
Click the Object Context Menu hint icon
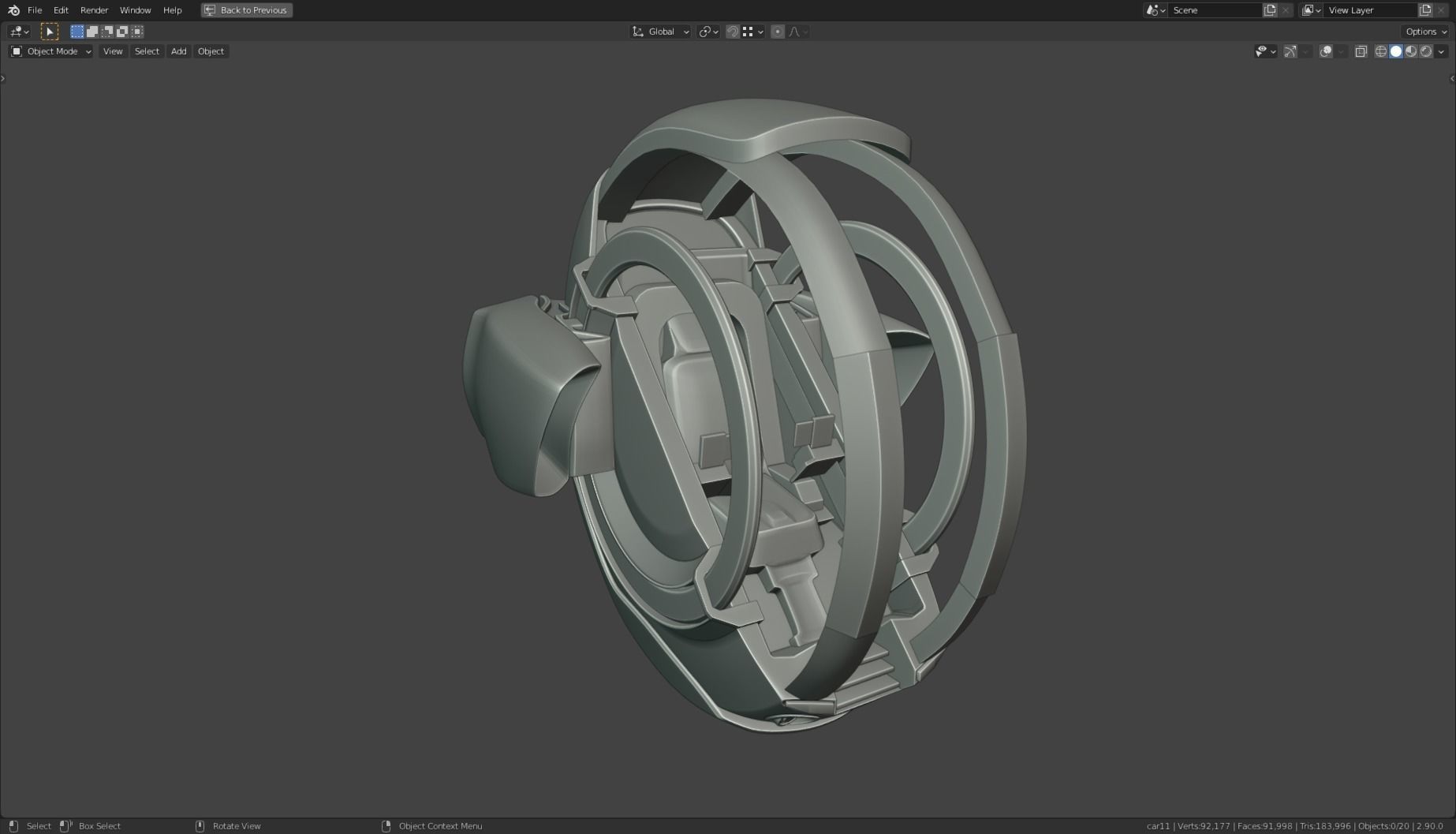coord(386,826)
